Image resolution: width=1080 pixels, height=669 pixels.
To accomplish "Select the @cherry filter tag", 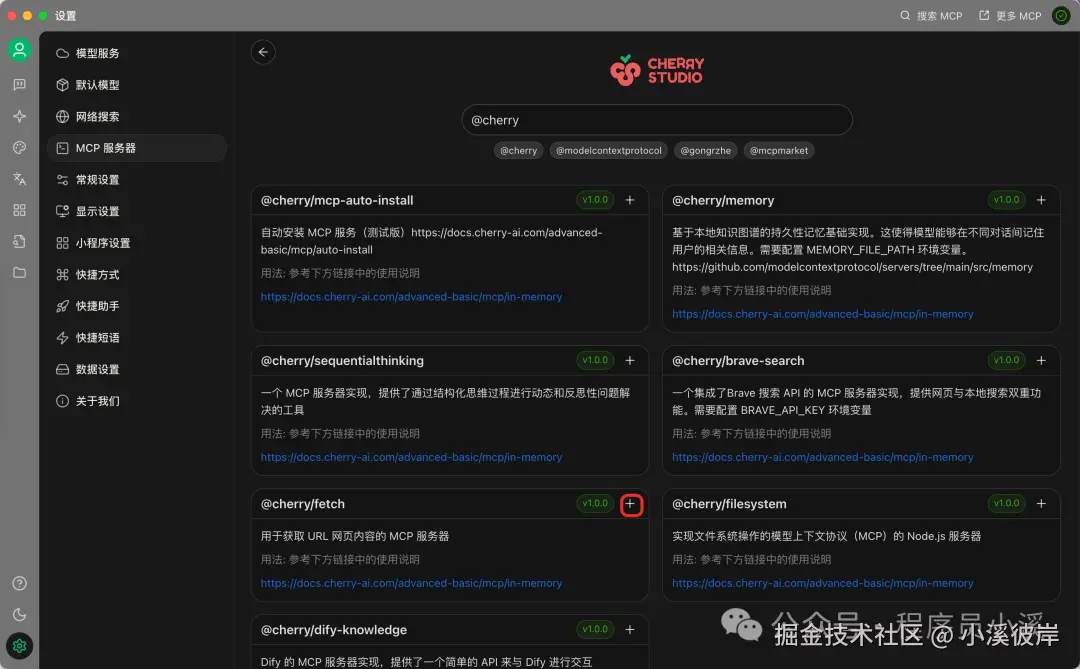I will [x=519, y=150].
